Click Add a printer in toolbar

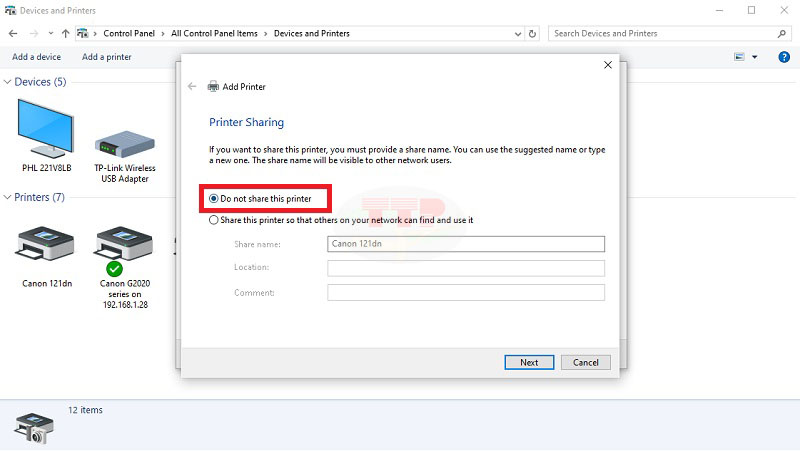coord(107,57)
